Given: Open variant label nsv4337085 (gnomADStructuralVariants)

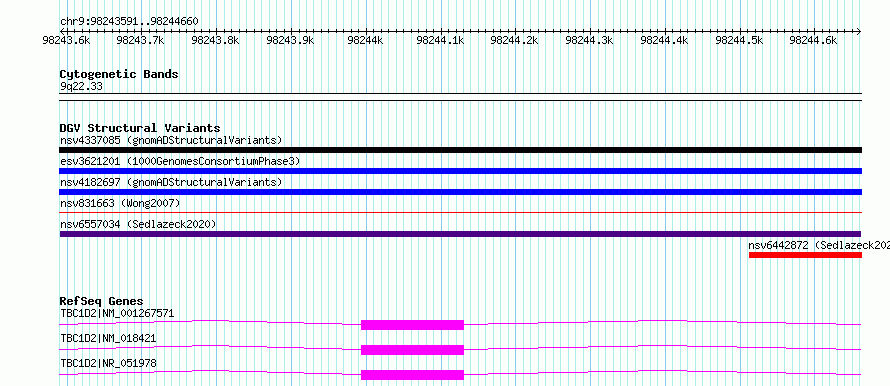Looking at the screenshot, I should point(171,140).
